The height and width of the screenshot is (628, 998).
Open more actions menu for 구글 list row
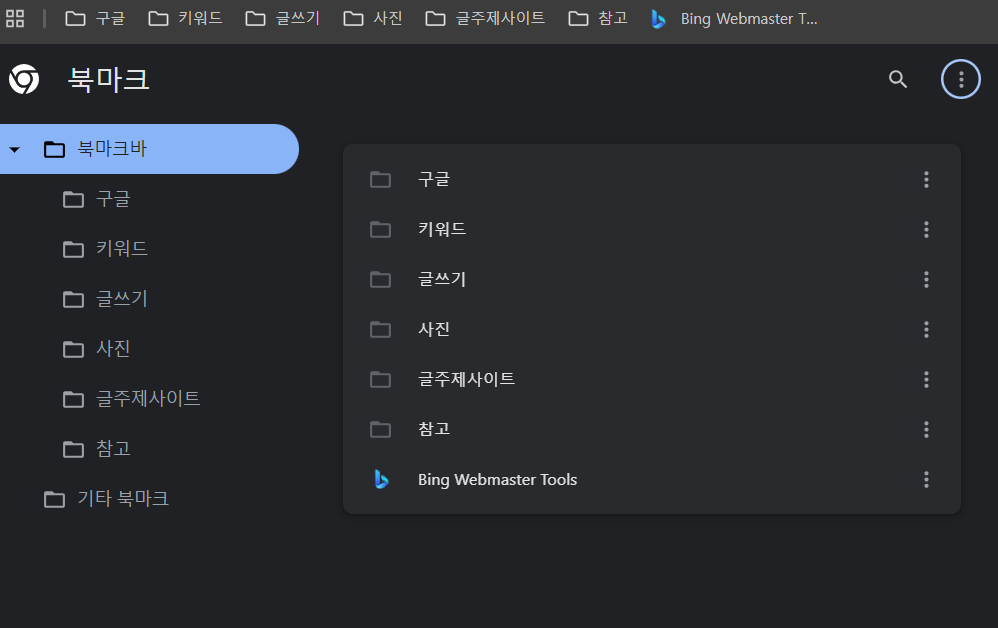pos(926,179)
